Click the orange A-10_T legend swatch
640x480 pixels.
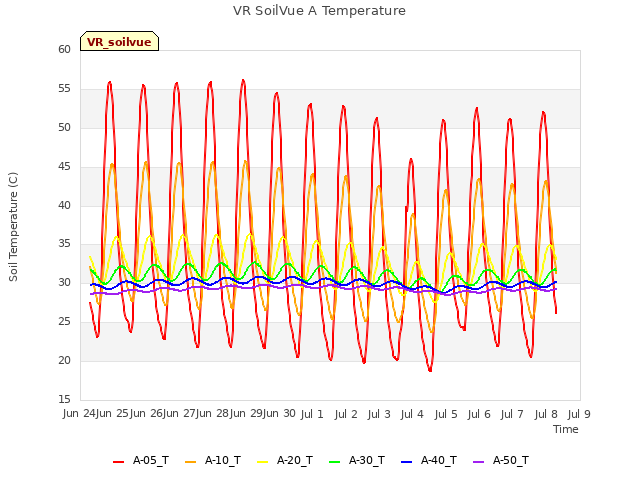pyautogui.click(x=191, y=462)
